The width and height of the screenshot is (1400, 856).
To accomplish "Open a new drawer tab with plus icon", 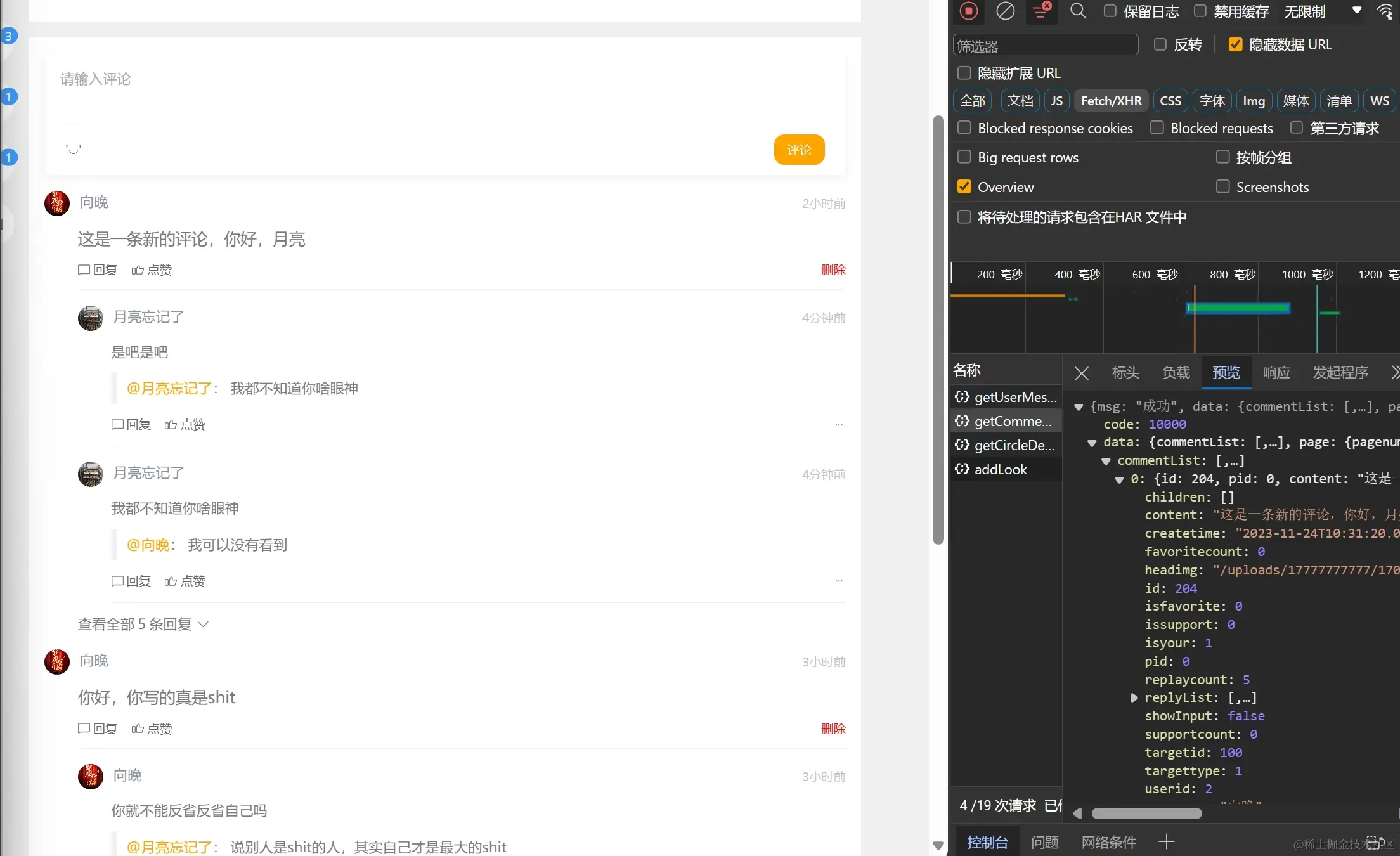I will [x=1166, y=841].
